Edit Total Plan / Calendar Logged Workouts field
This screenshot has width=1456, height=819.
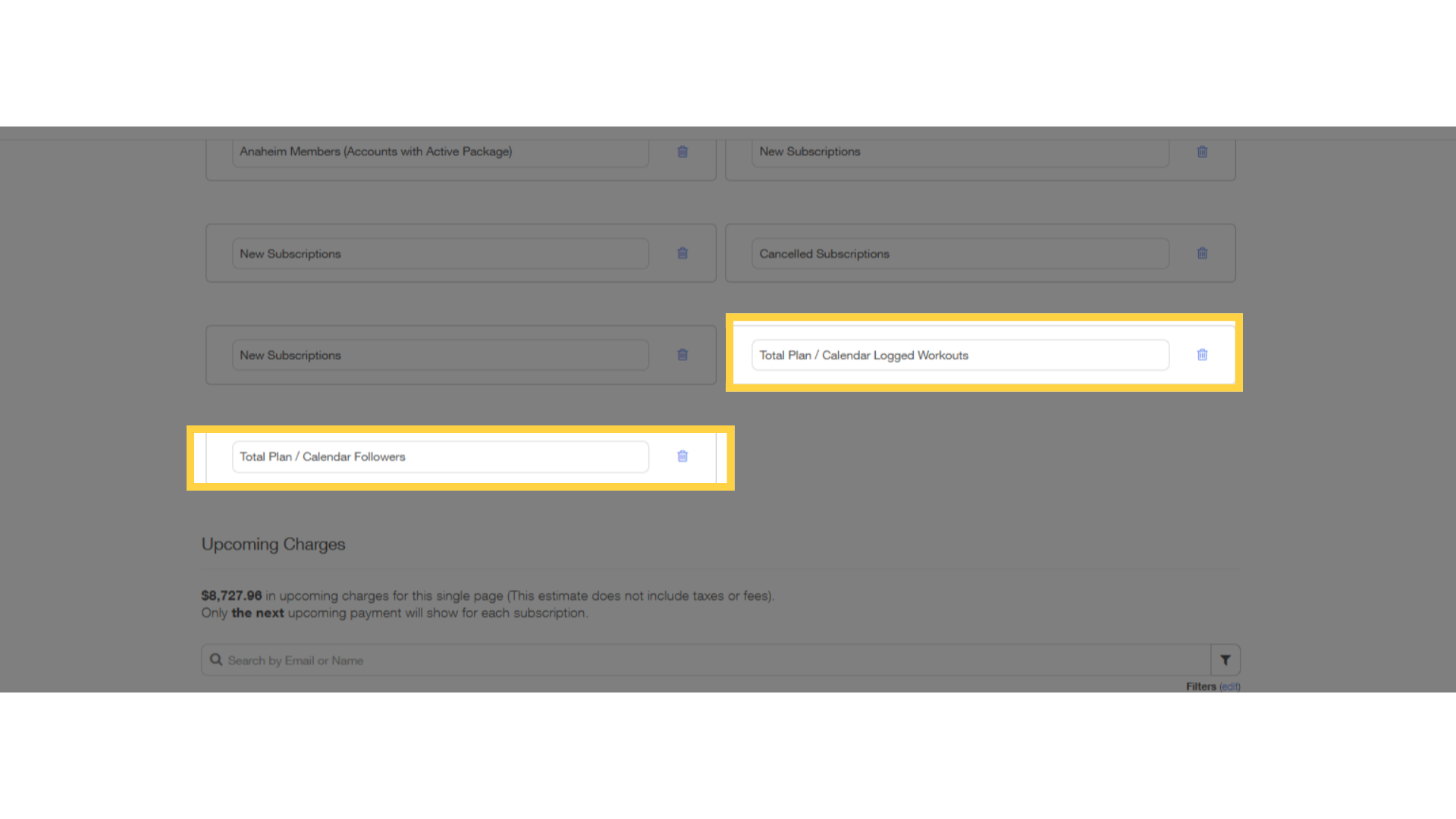(x=960, y=355)
